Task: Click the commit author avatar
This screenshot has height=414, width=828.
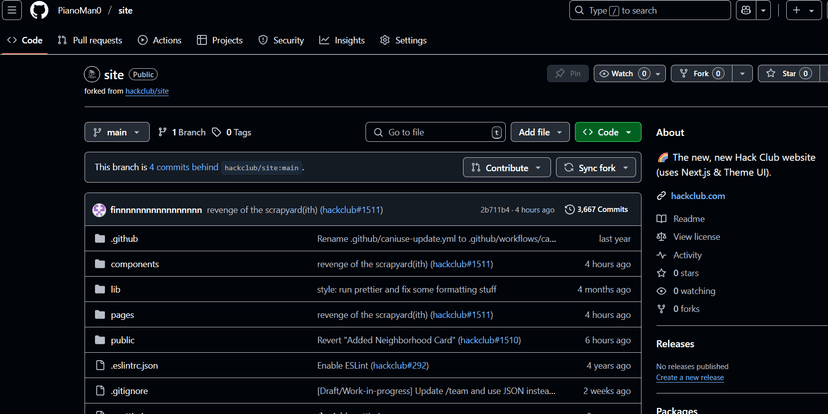Action: pos(99,210)
